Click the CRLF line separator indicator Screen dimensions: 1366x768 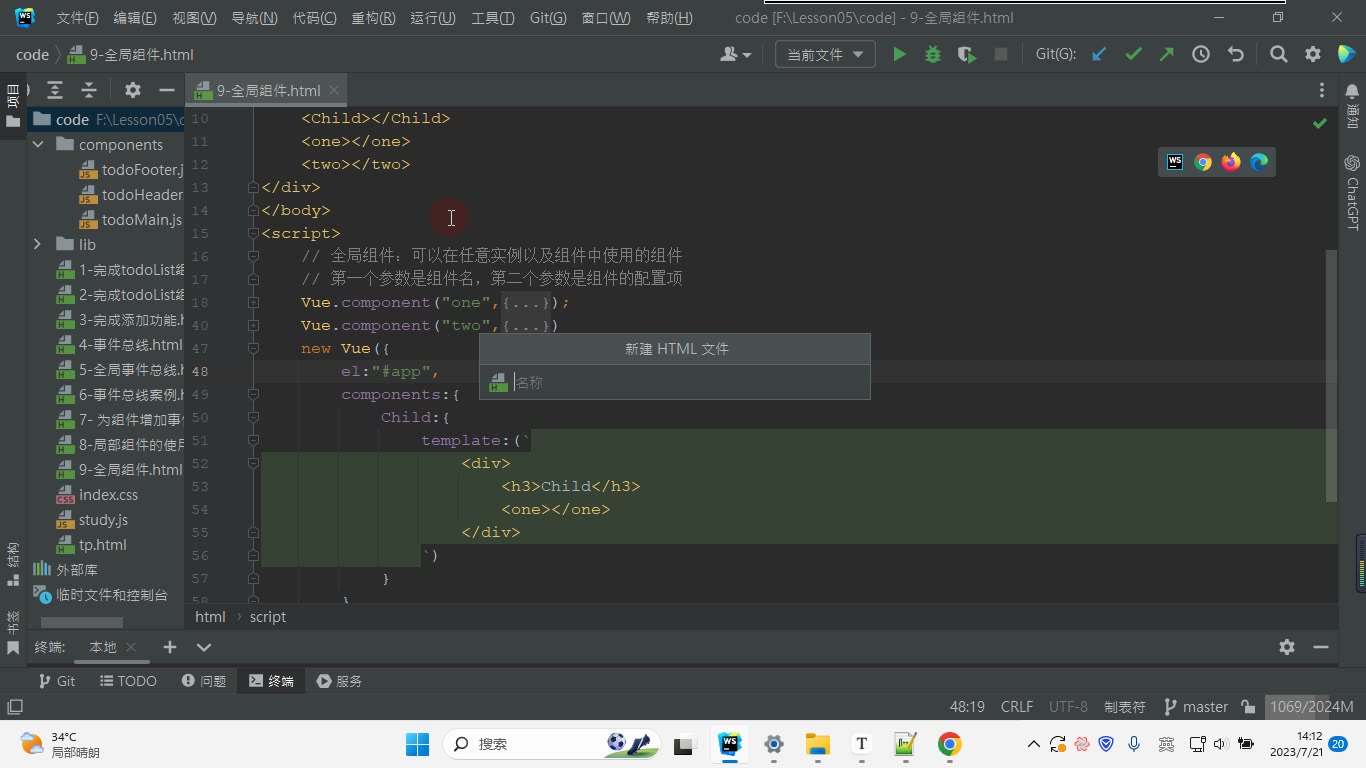(x=1017, y=707)
